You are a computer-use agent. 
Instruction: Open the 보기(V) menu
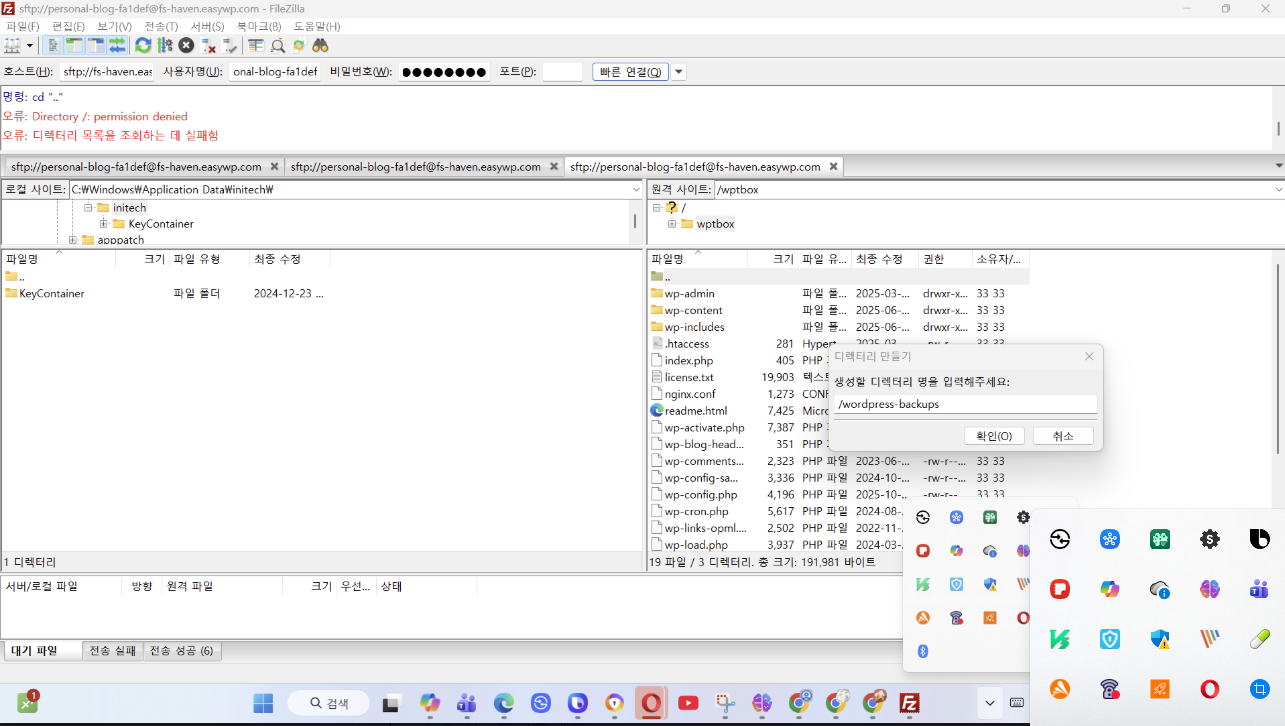(x=114, y=26)
